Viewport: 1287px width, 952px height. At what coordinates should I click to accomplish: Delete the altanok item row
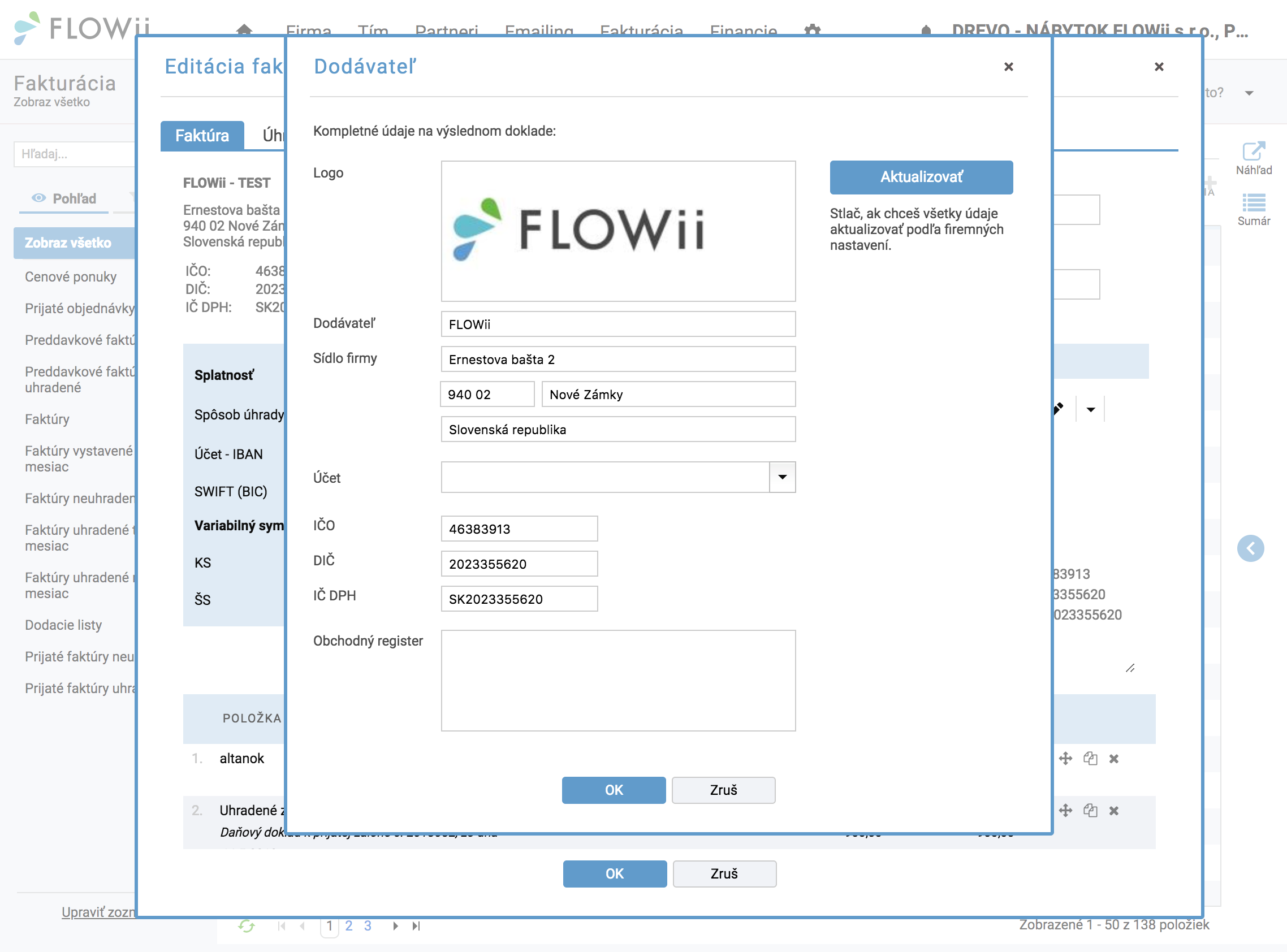click(x=1113, y=758)
